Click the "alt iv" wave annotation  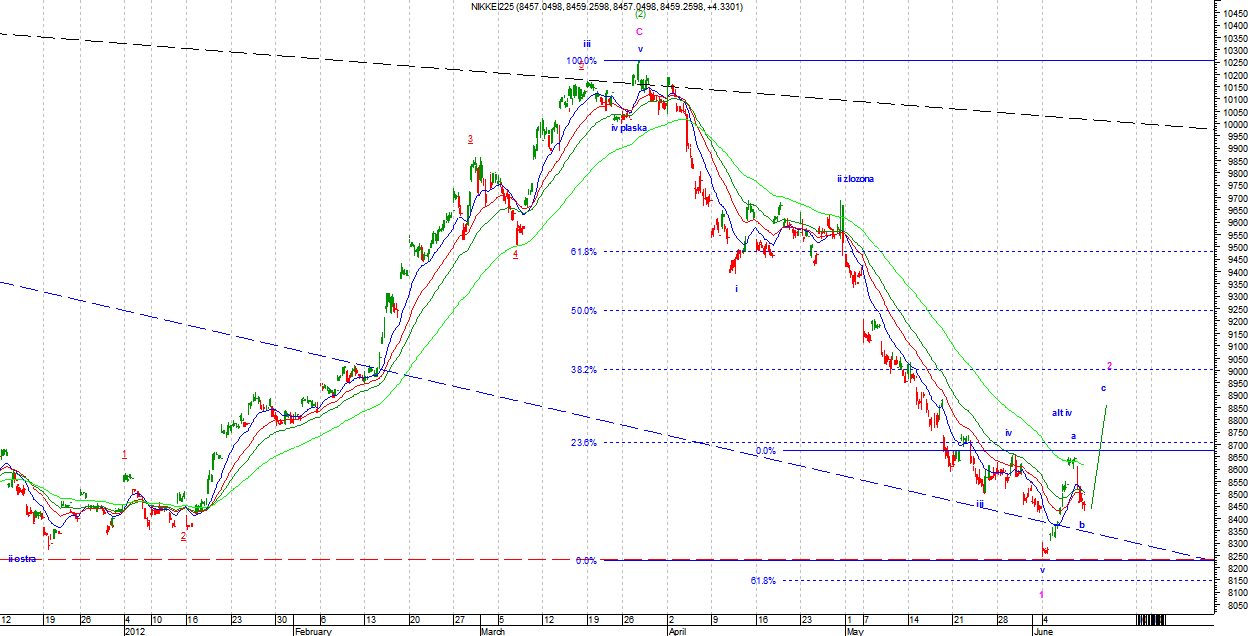(x=1061, y=413)
